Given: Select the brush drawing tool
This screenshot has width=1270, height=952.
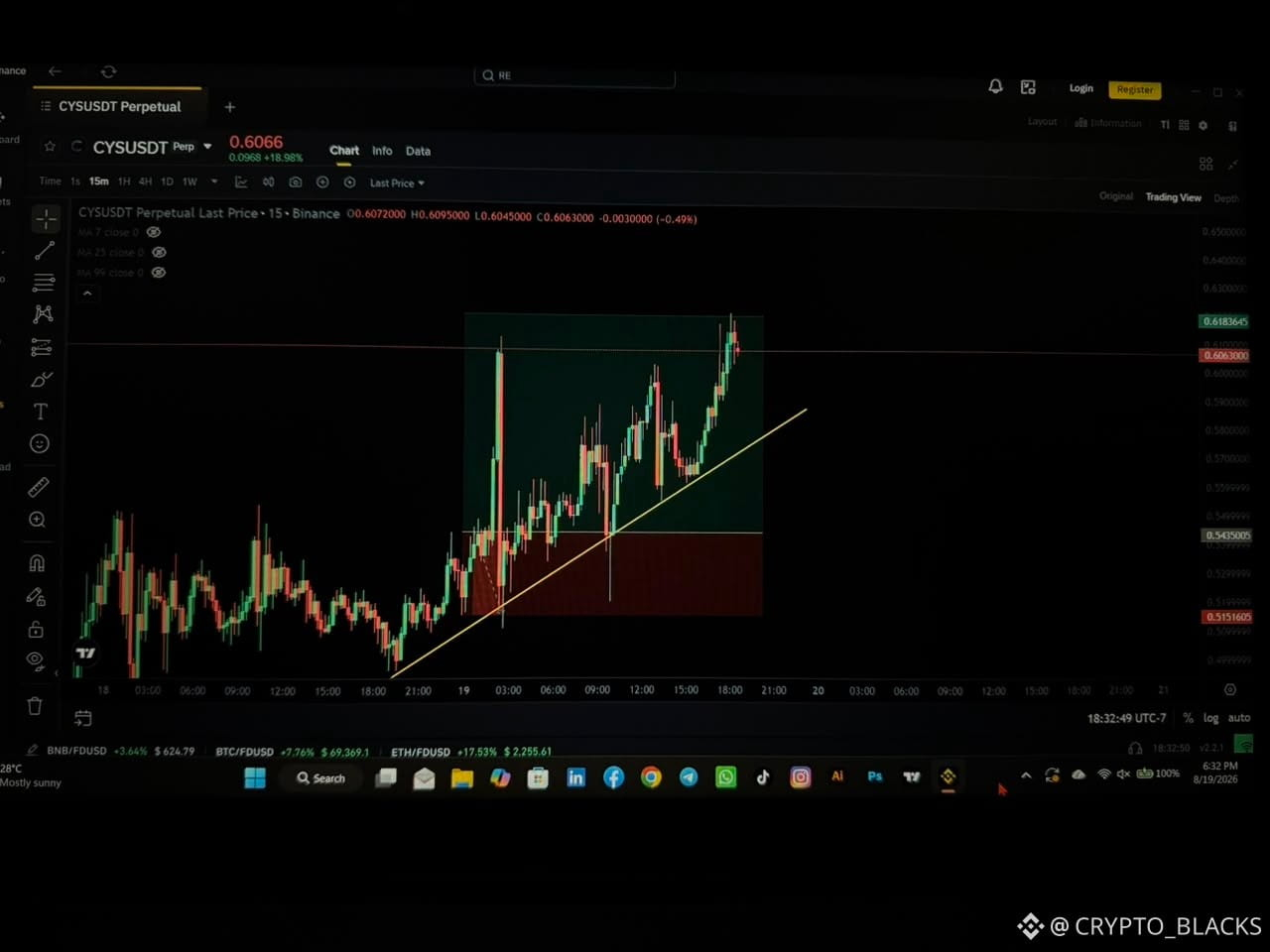Looking at the screenshot, I should [42, 380].
